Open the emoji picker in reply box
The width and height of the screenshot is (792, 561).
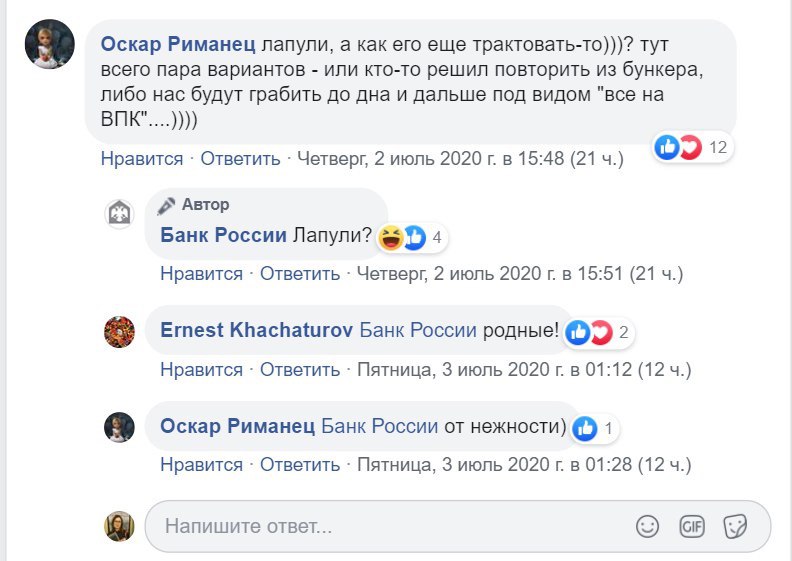(x=648, y=525)
